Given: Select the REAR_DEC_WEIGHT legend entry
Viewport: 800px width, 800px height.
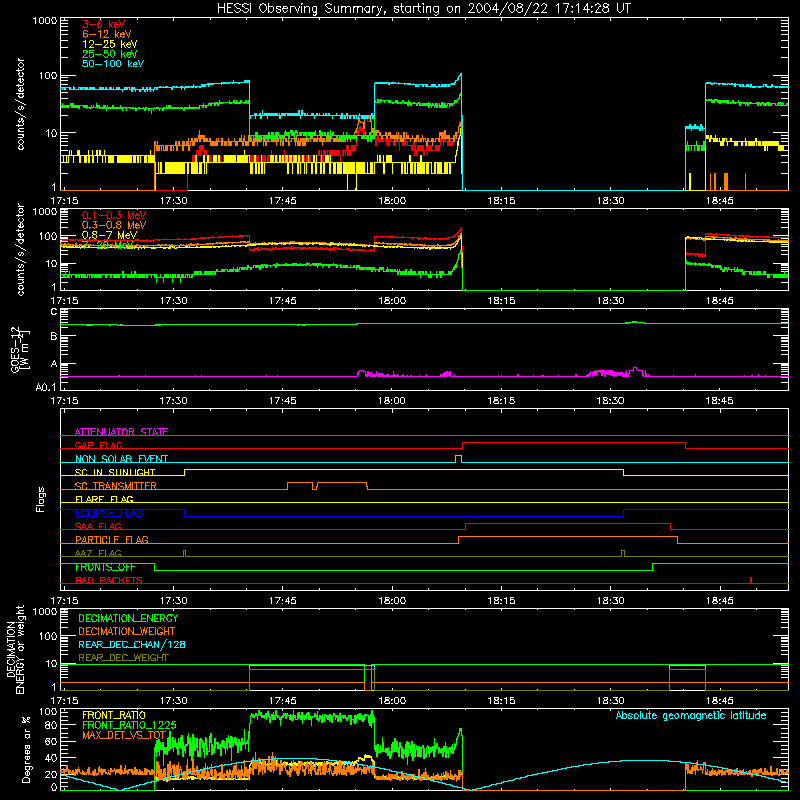Looking at the screenshot, I should pyautogui.click(x=123, y=658).
